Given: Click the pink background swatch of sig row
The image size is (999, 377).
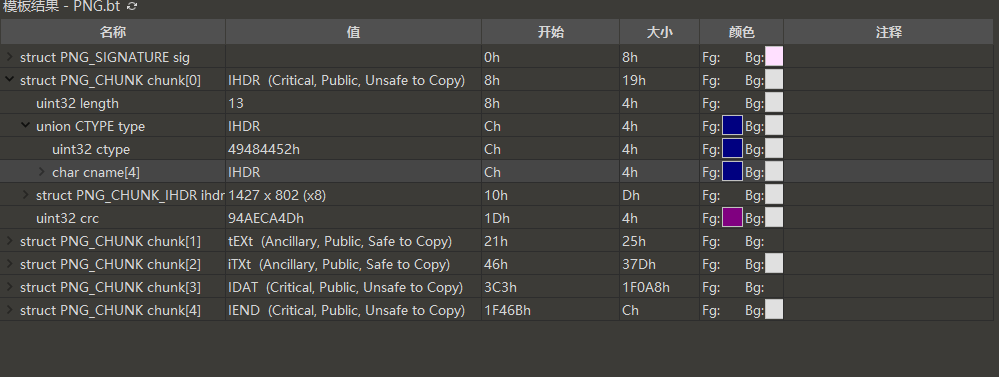Looking at the screenshot, I should (774, 57).
